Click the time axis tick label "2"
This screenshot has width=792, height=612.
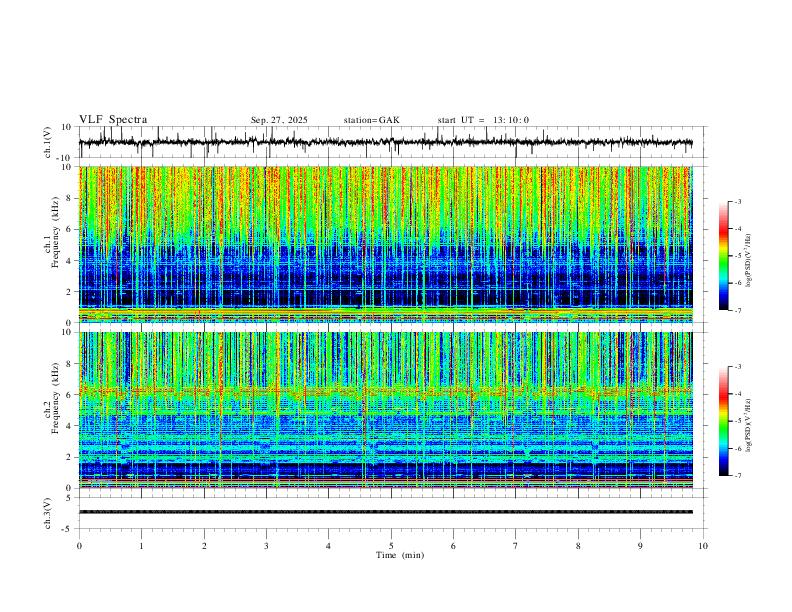(x=204, y=546)
